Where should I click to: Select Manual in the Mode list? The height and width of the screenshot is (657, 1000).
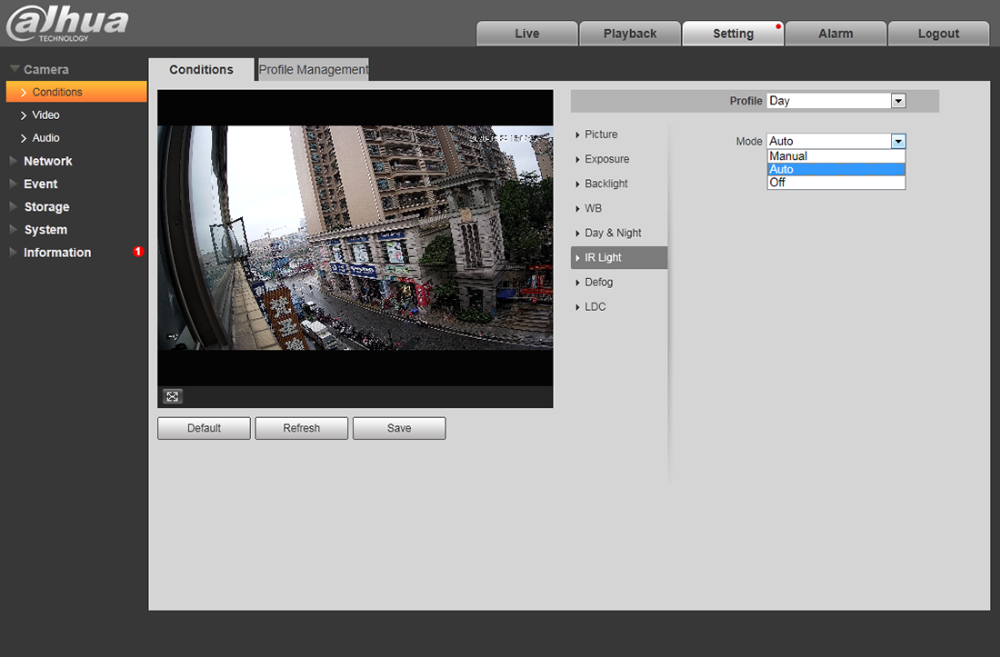tap(835, 156)
